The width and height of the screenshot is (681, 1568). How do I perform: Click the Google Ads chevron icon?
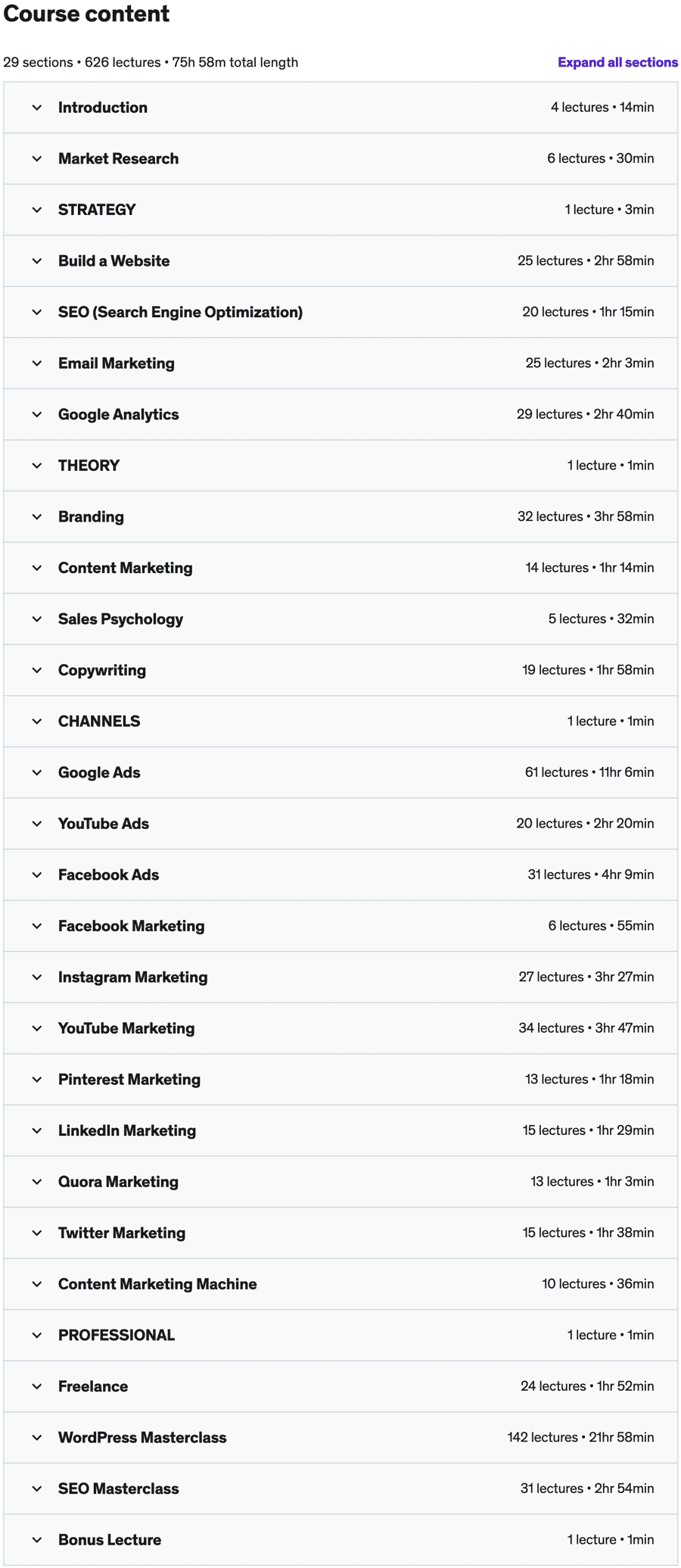pos(37,773)
